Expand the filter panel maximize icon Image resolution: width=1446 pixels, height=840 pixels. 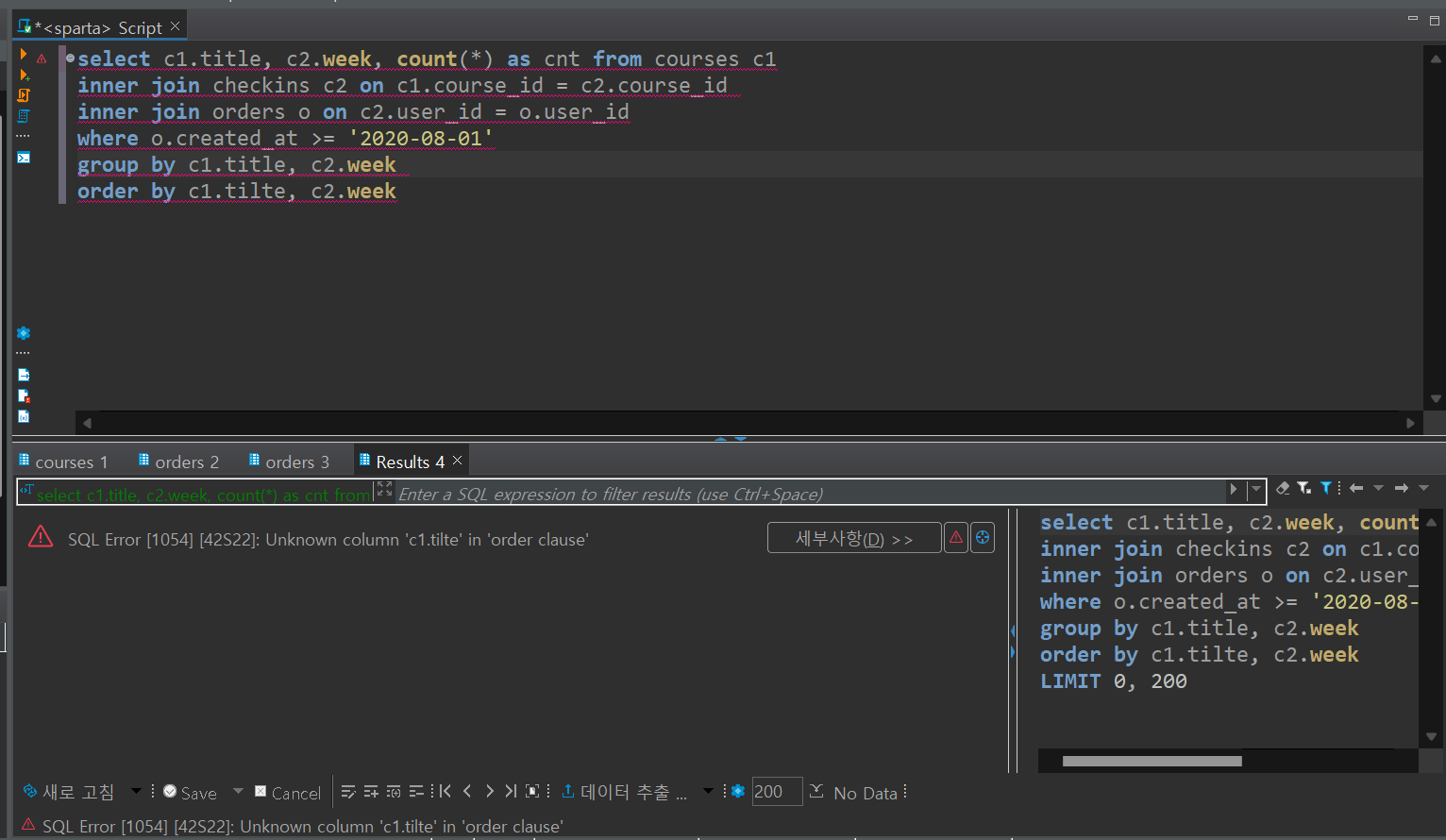click(384, 489)
